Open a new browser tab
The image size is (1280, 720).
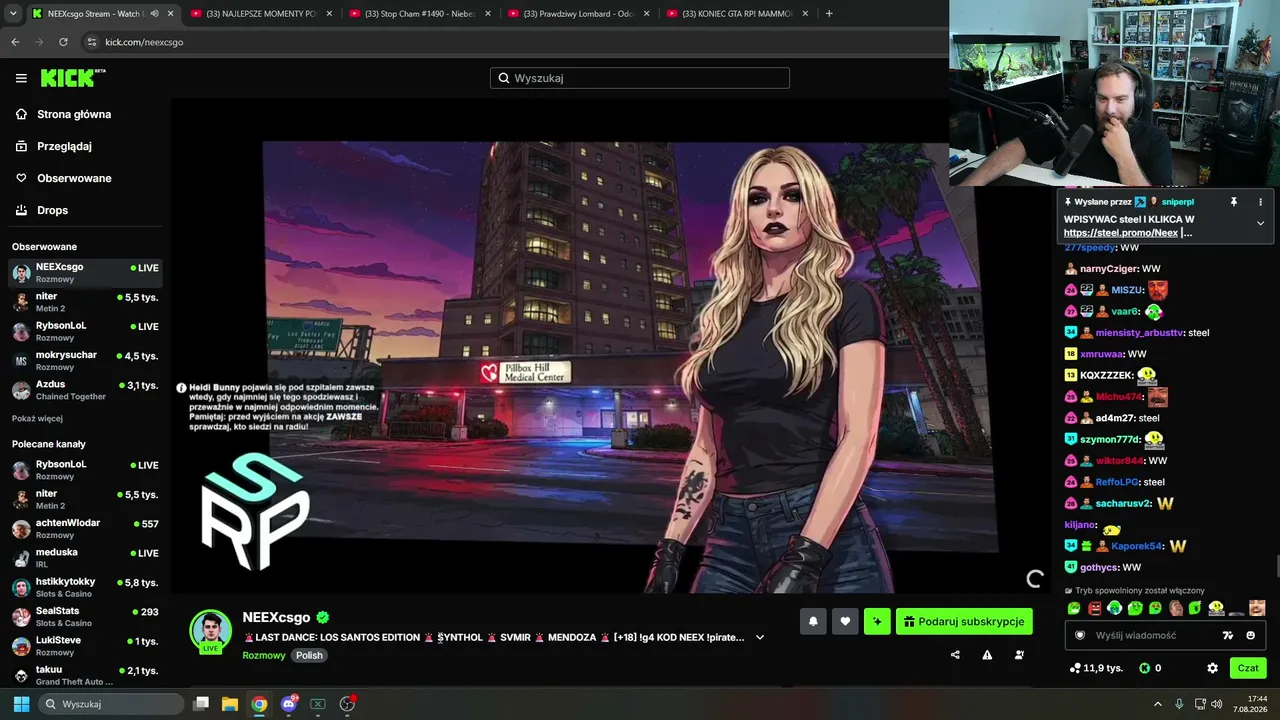click(829, 14)
